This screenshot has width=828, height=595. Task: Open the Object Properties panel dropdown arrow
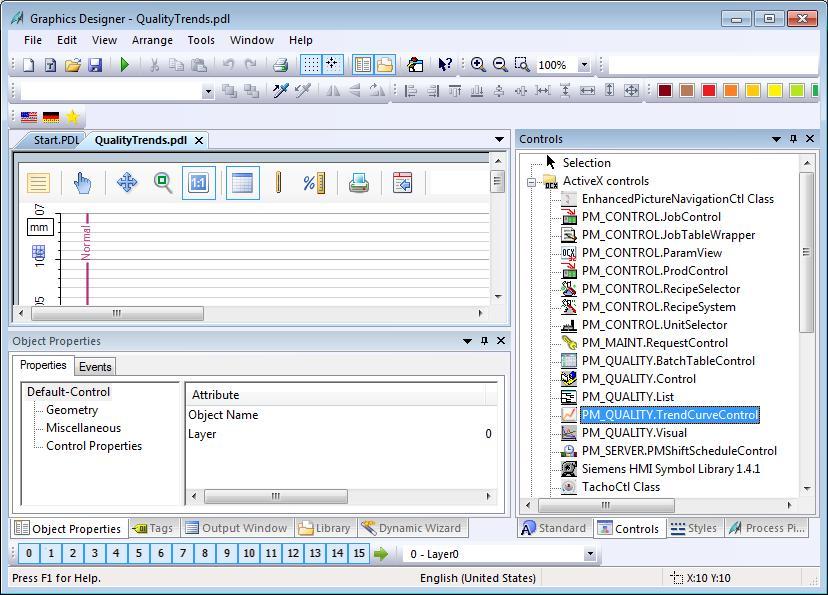coord(467,341)
